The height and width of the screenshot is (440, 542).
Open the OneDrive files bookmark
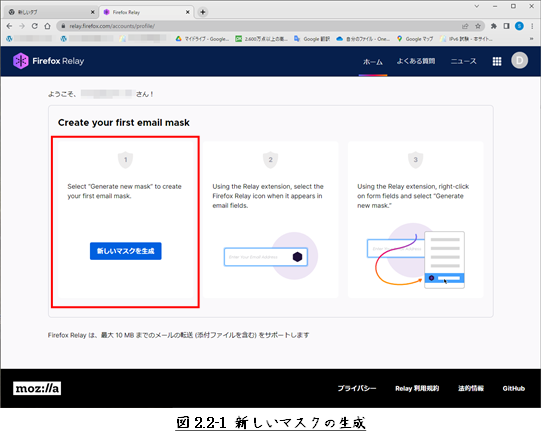pyautogui.click(x=363, y=39)
